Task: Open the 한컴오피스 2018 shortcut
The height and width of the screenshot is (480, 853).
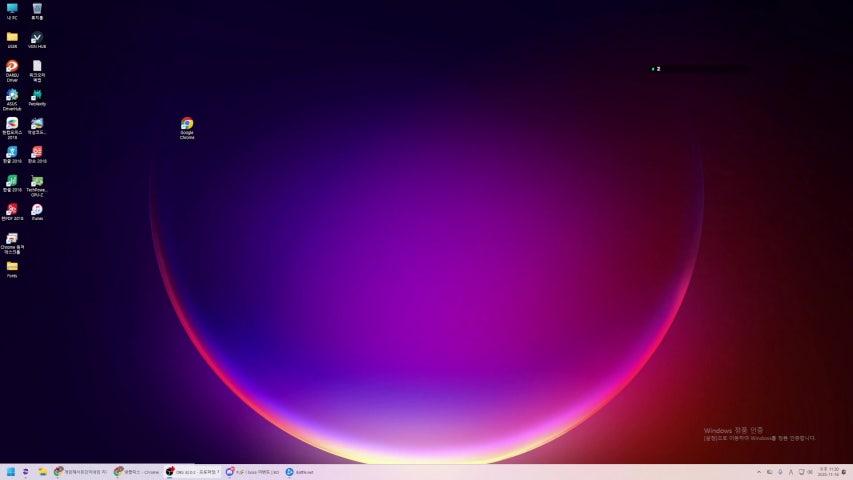Action: (12, 124)
